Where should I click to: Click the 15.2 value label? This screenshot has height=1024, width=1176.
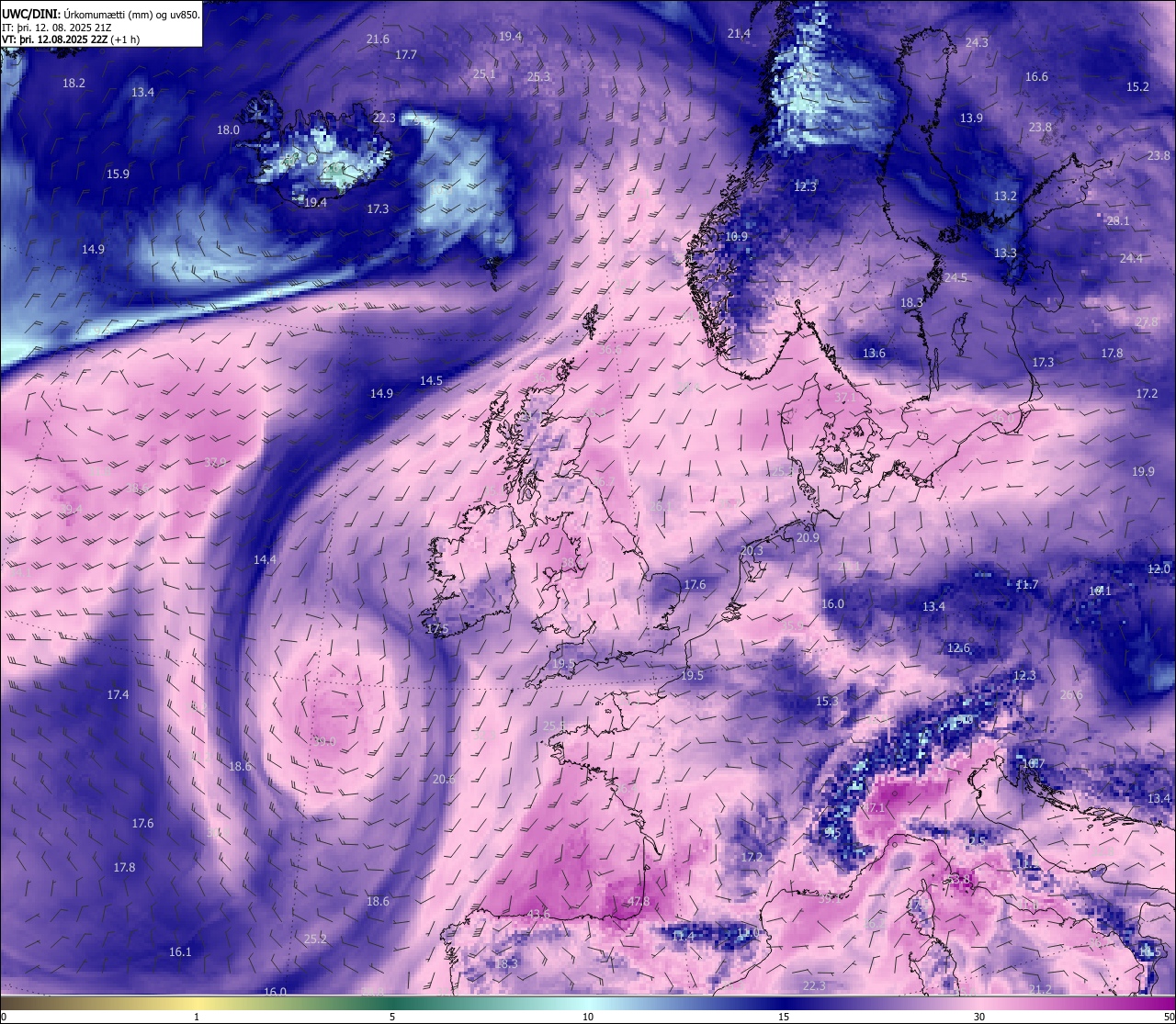click(1137, 87)
